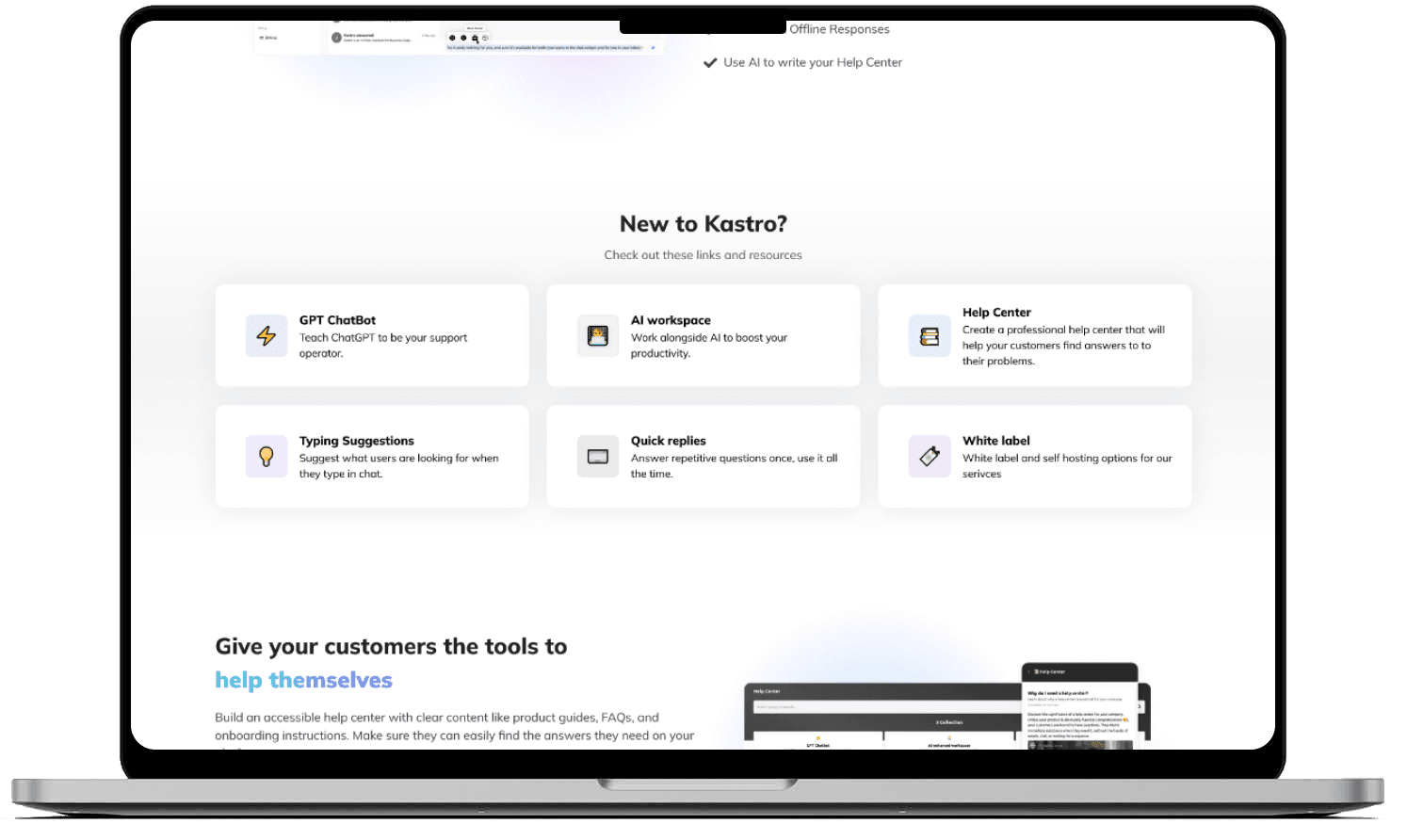Click the Typing Suggestions lightbulb icon
The width and height of the screenshot is (1407, 840).
pos(267,457)
